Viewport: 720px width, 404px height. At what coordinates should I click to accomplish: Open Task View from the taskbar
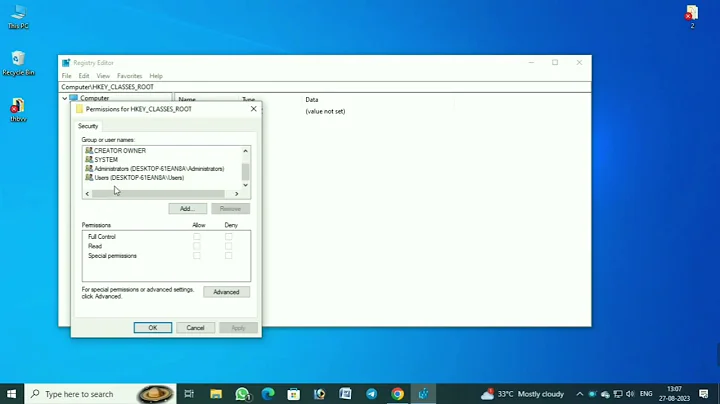pyautogui.click(x=189, y=394)
